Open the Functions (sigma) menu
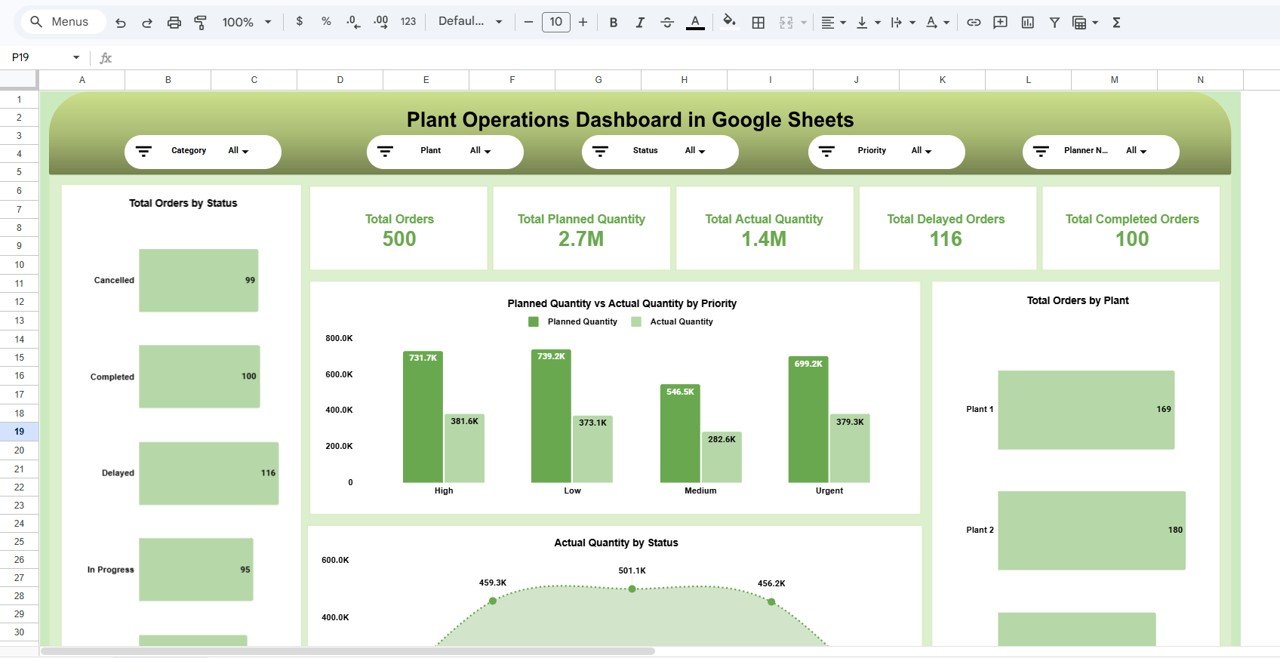Image resolution: width=1280 pixels, height=658 pixels. pyautogui.click(x=1114, y=21)
